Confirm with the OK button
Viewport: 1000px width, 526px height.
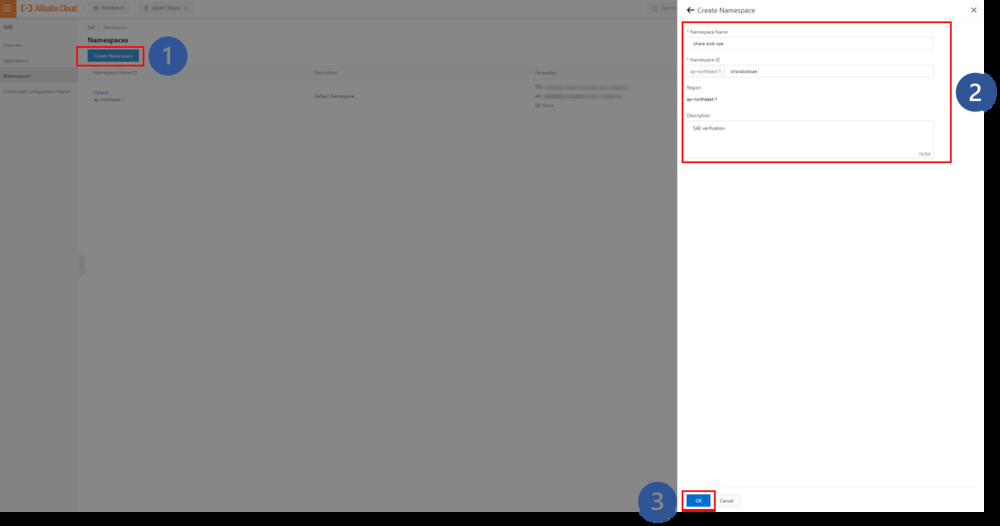point(698,500)
